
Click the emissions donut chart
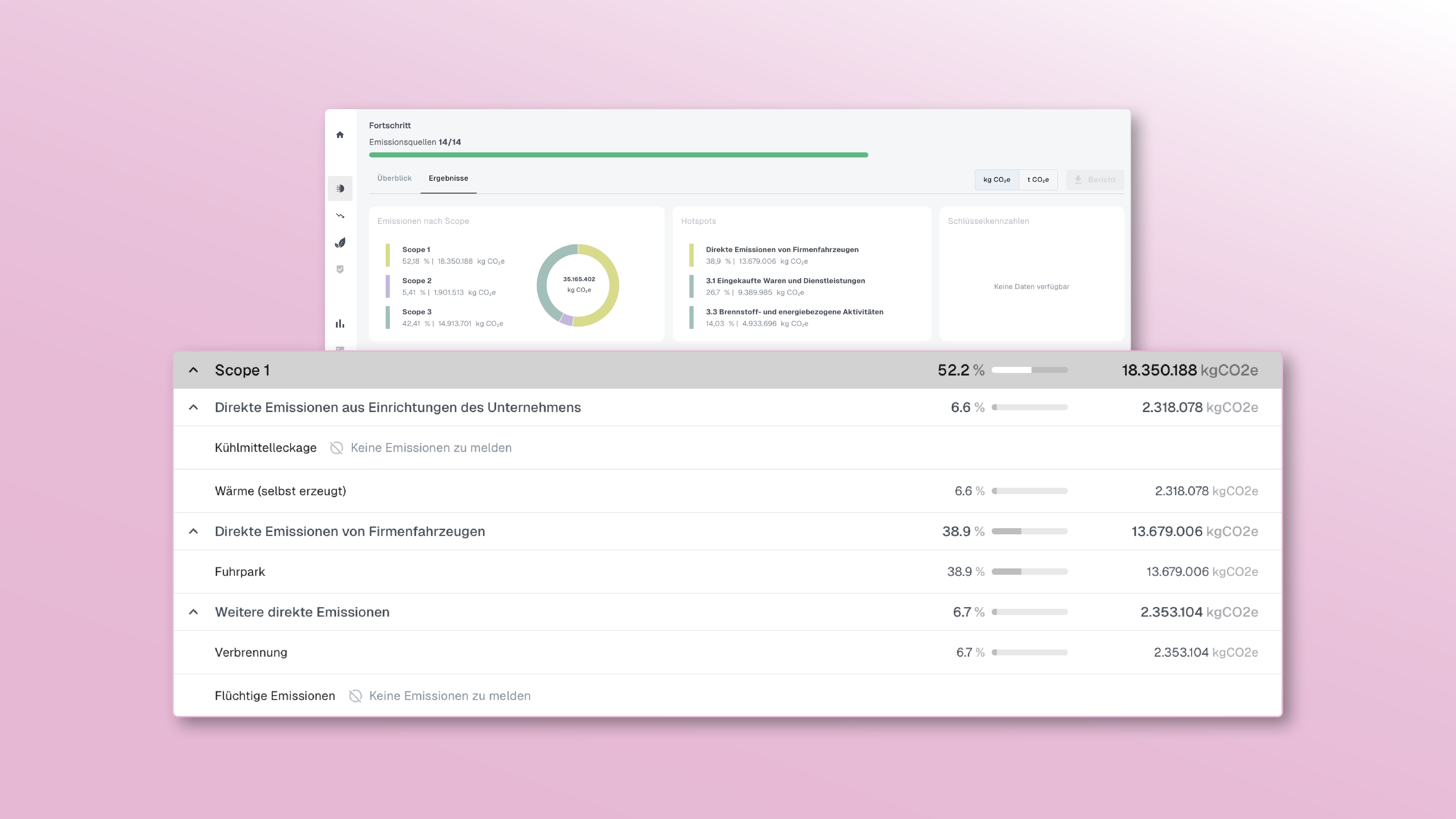pyautogui.click(x=578, y=285)
